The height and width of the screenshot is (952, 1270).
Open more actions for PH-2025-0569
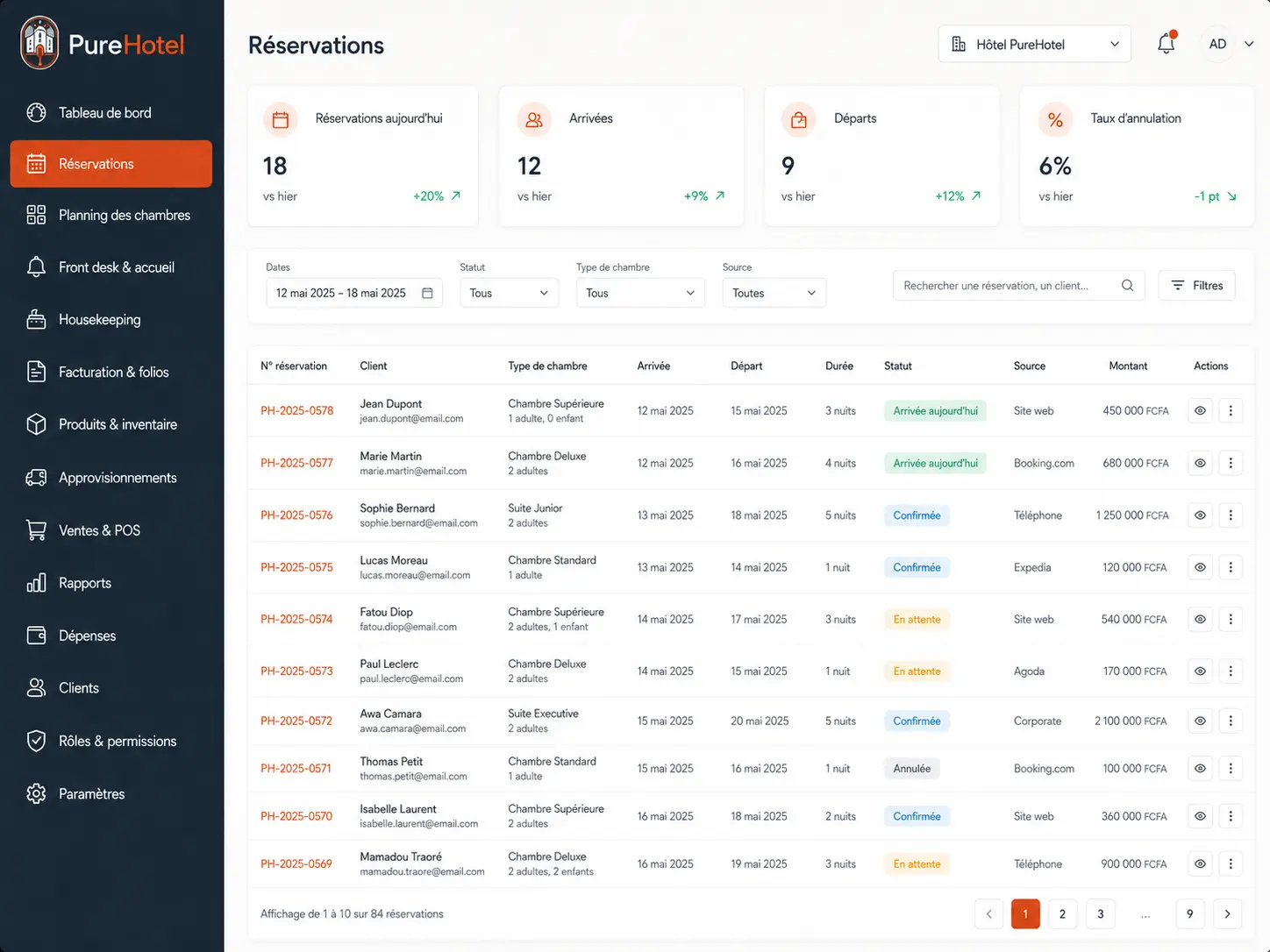(x=1231, y=863)
